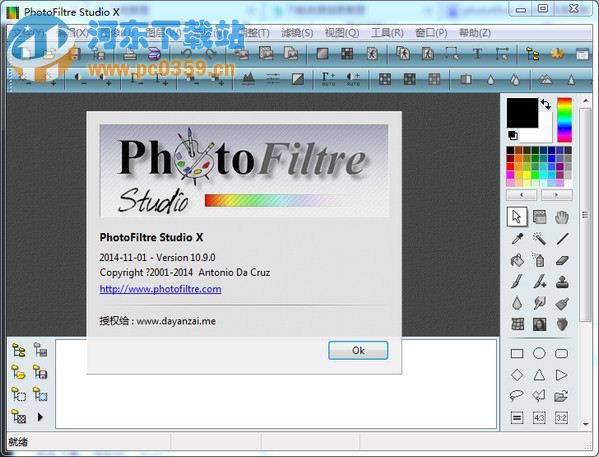The width and height of the screenshot is (599, 457).
Task: Click Ok to close the about dialog
Action: (358, 350)
